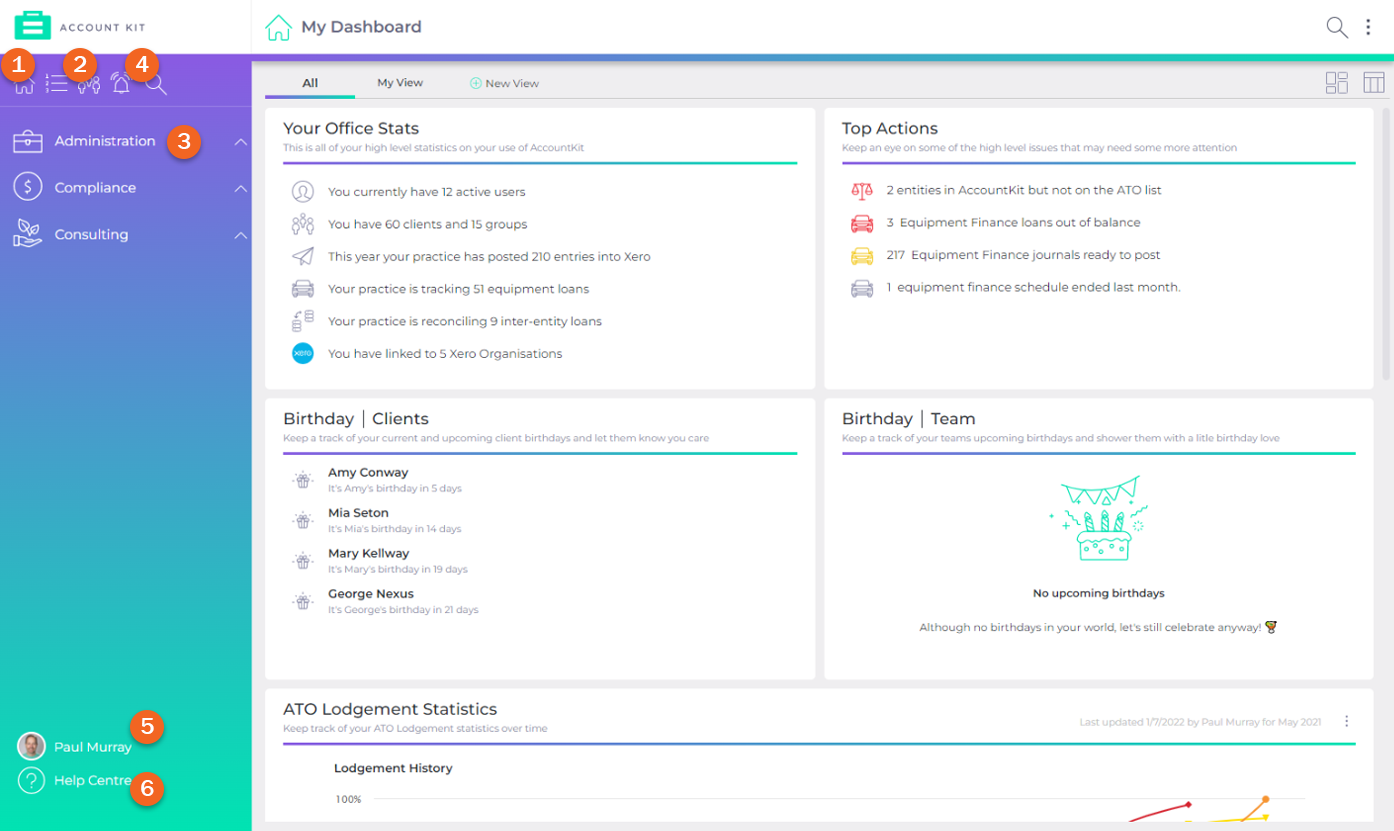1394x831 pixels.
Task: Collapse the Compliance section chevron
Action: [241, 188]
